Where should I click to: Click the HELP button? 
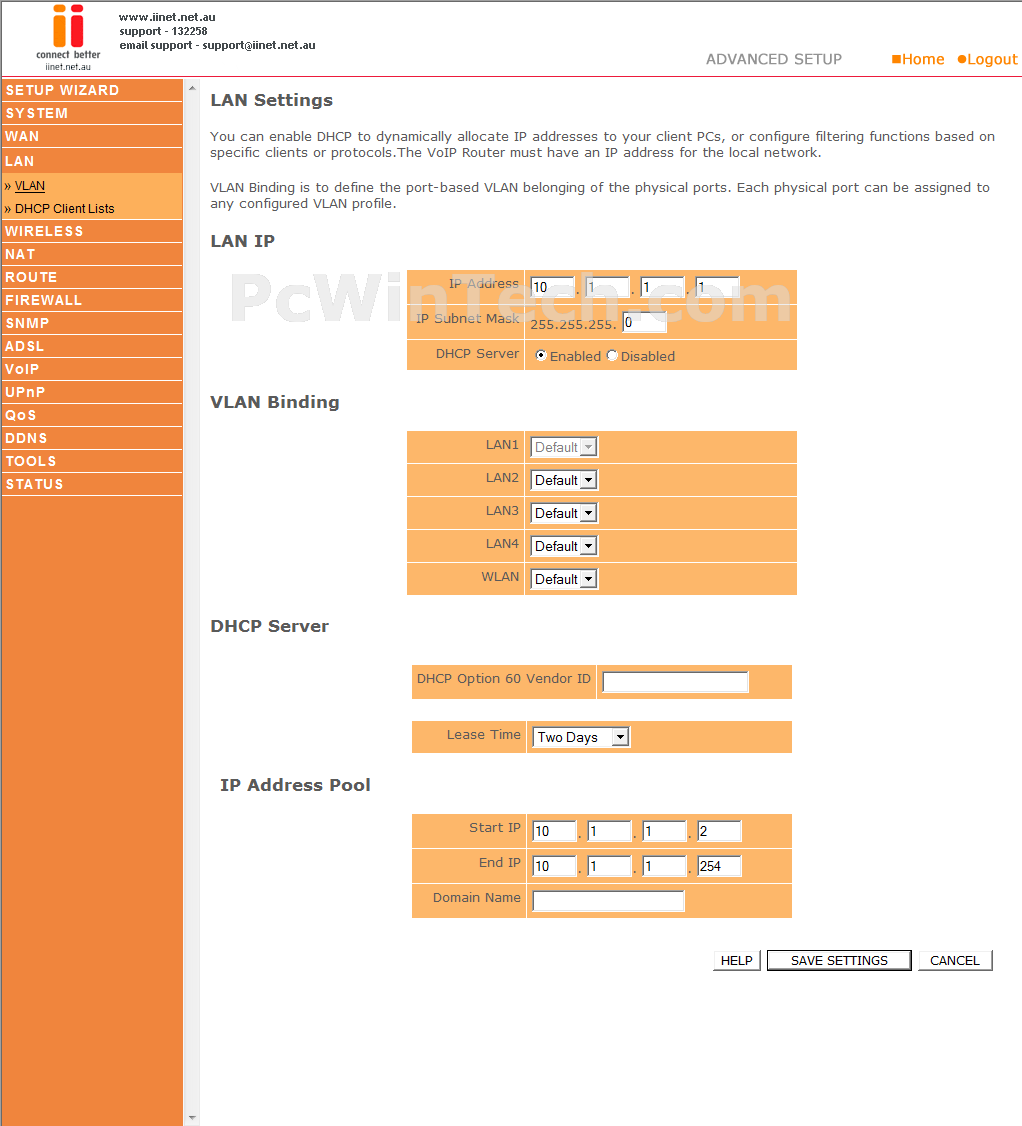tap(737, 961)
